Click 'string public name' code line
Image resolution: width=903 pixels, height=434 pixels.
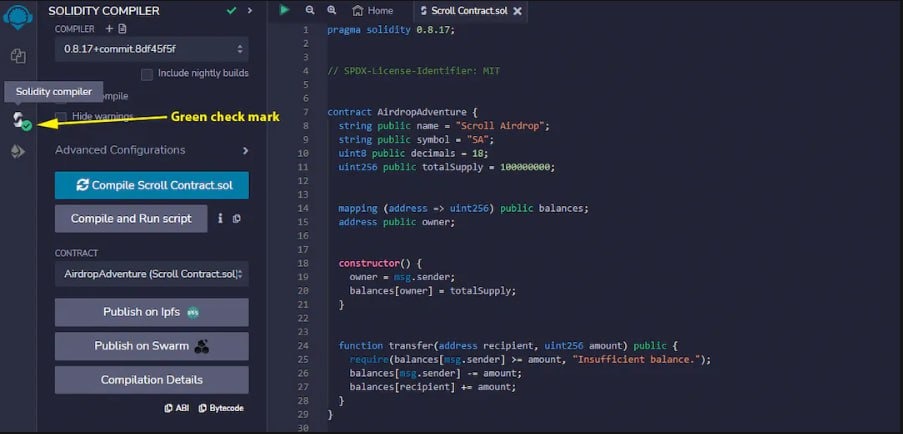click(x=445, y=126)
